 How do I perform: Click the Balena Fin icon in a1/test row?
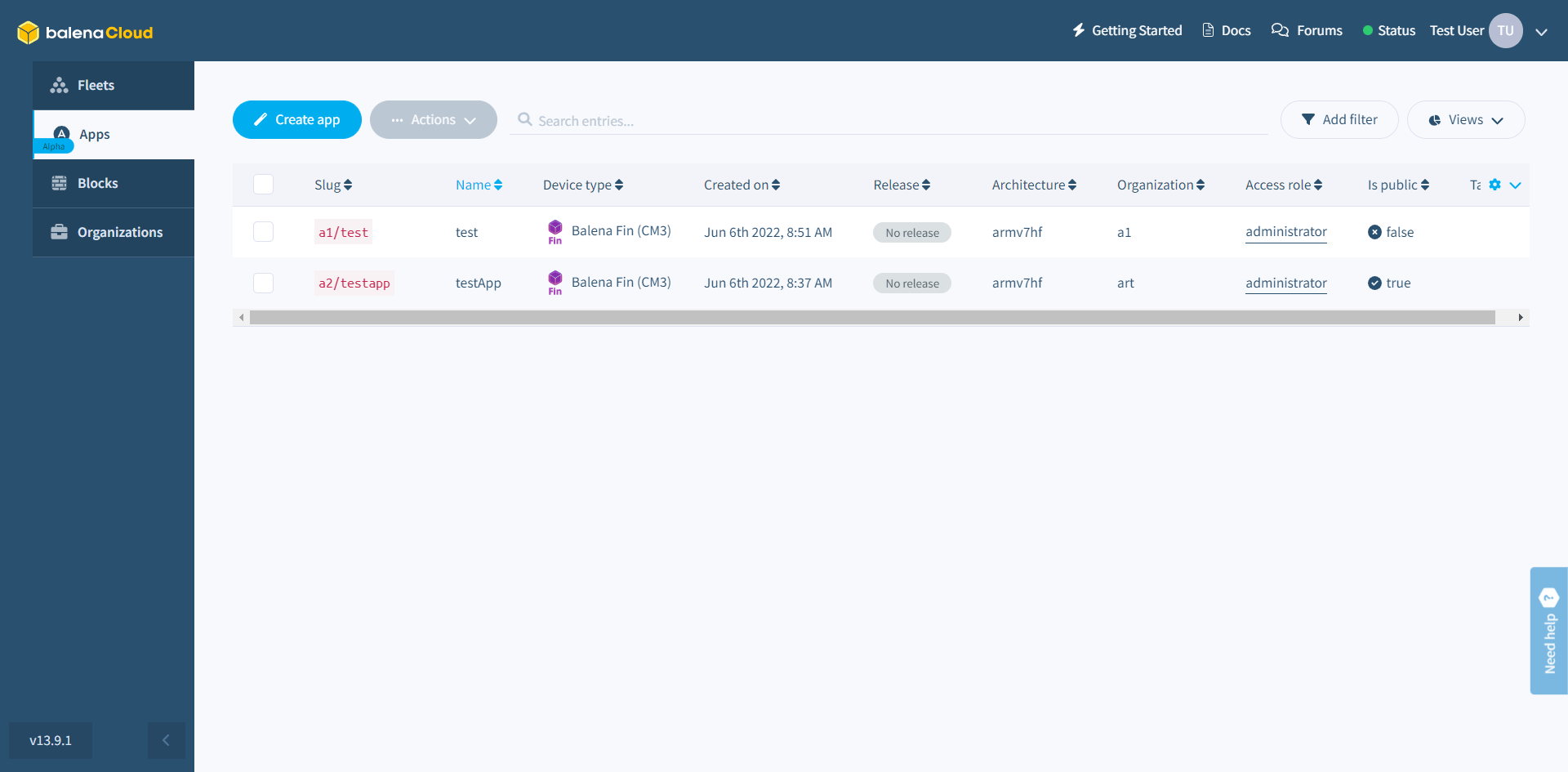coord(555,232)
